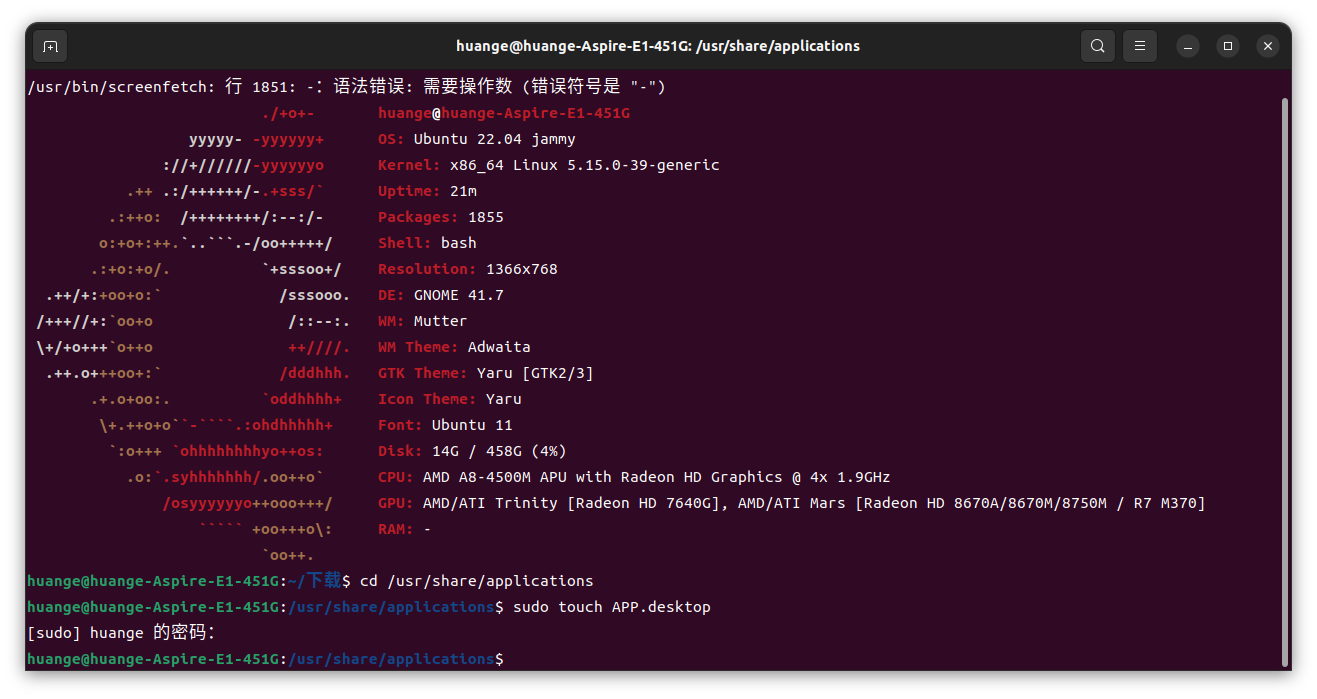Click the search icon in the header bar
The image size is (1317, 699).
(1097, 46)
